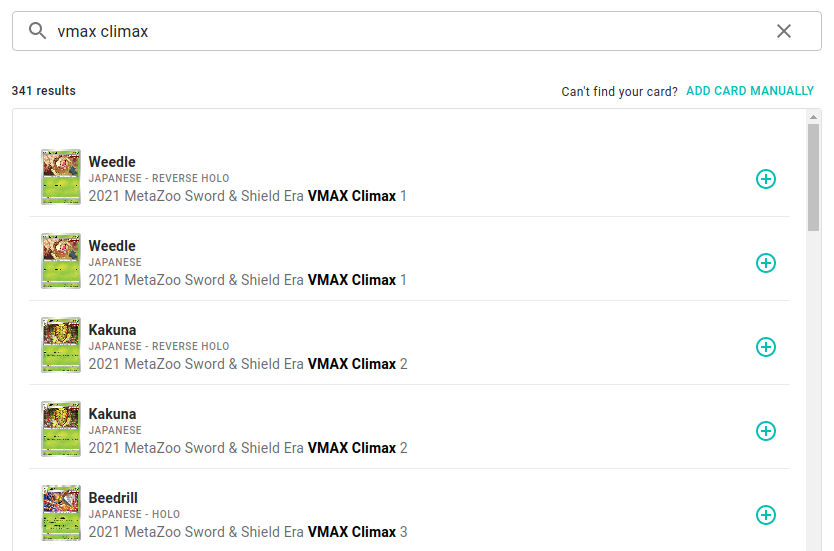The height and width of the screenshot is (551, 834).
Task: Open Kakuna Reverse Holo card thumbnail
Action: point(61,346)
